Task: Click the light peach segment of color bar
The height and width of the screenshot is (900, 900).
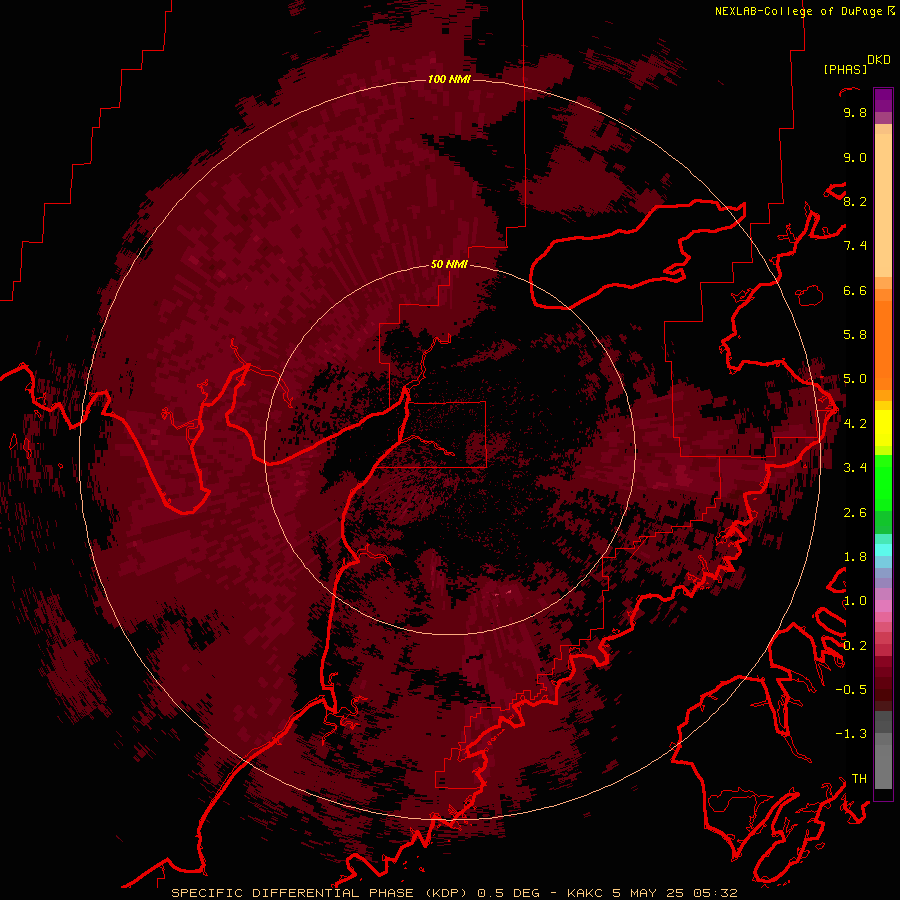Action: [x=883, y=204]
